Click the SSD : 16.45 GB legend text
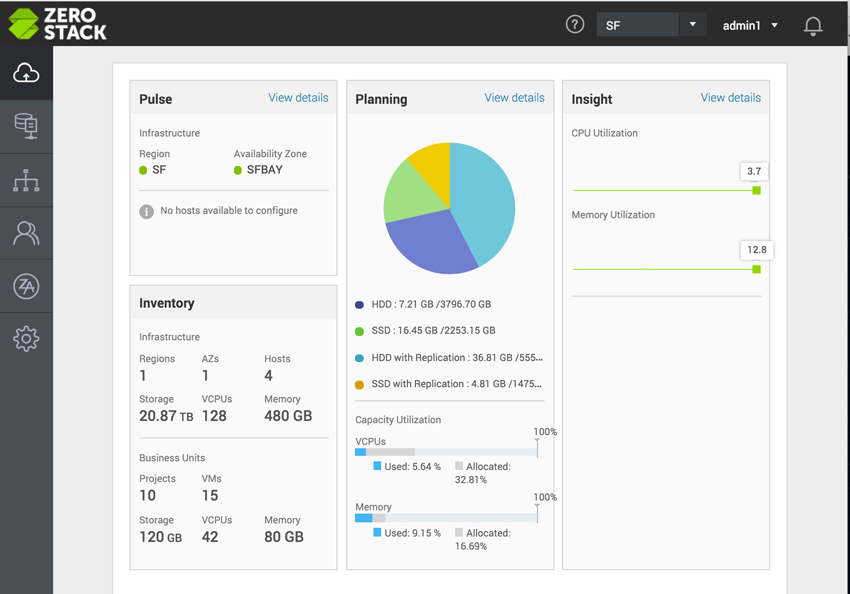 click(x=433, y=330)
